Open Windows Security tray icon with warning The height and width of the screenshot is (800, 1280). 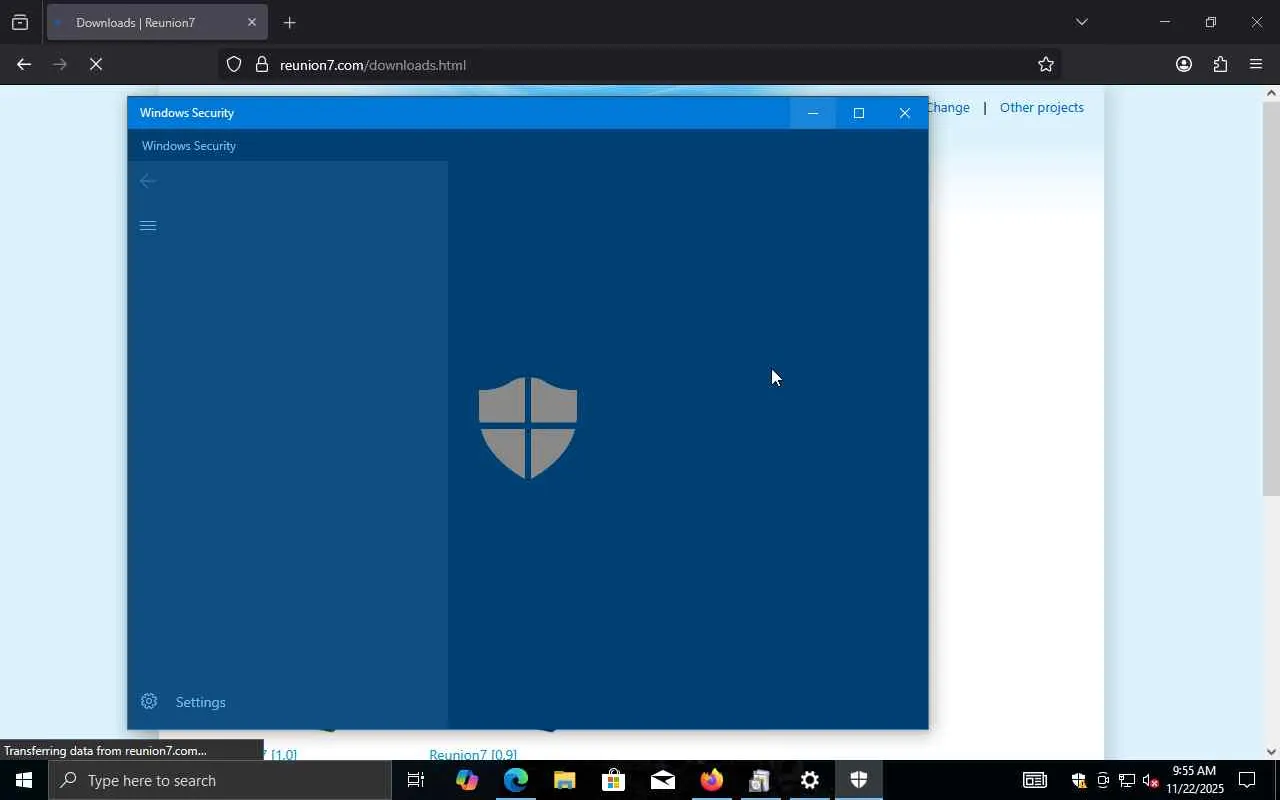click(x=1078, y=780)
